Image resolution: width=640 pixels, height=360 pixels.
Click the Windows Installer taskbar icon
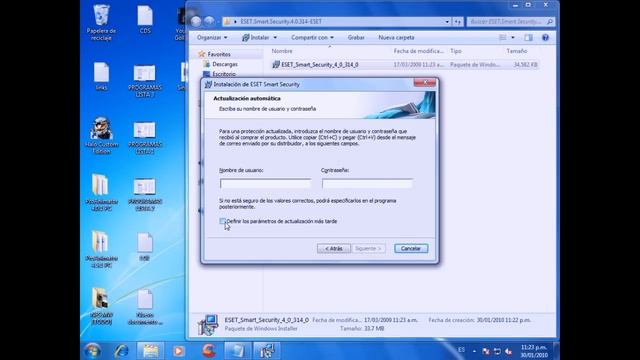pyautogui.click(x=267, y=351)
